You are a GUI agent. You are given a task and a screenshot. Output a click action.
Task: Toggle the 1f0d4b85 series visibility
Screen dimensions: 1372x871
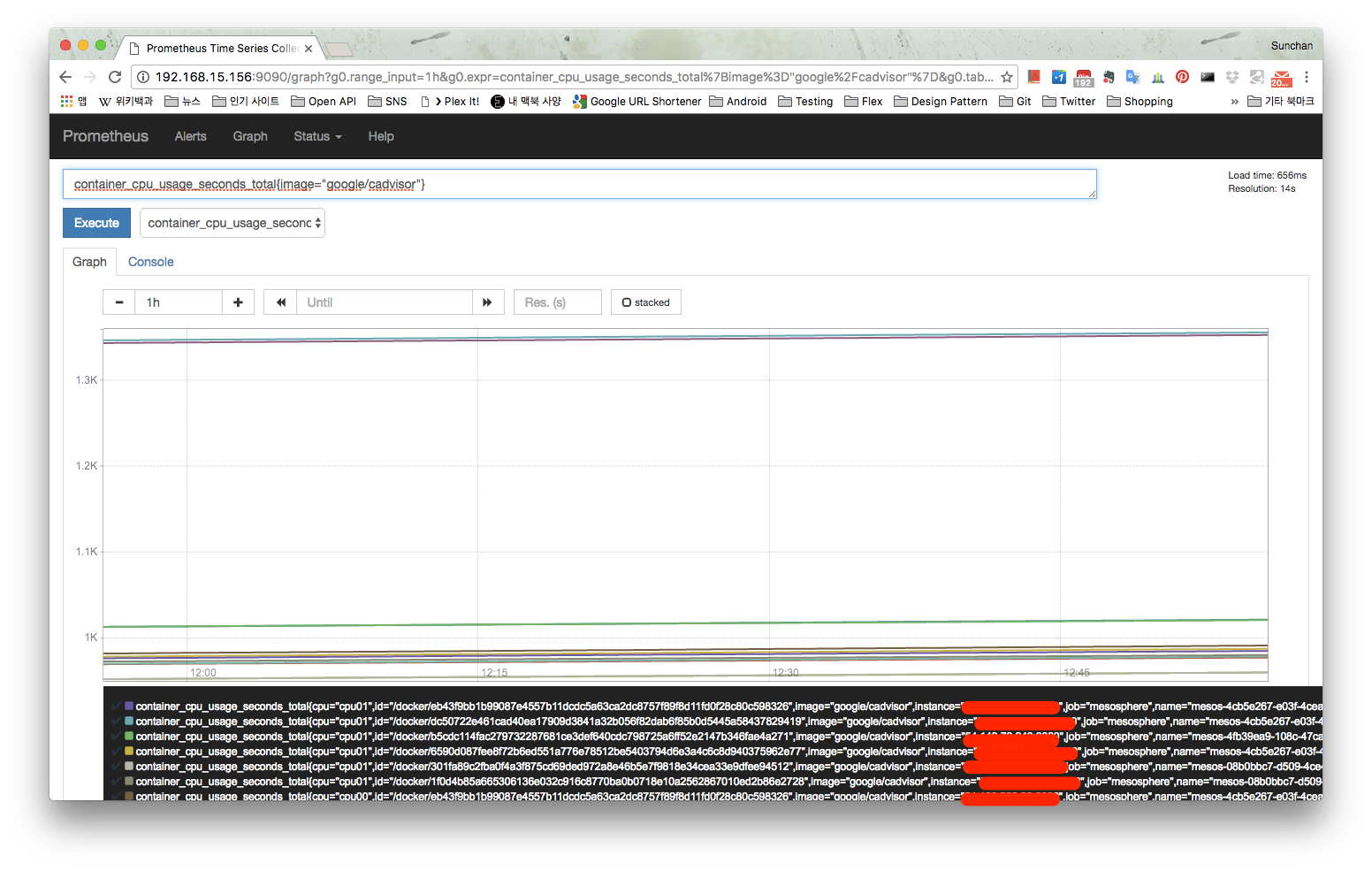pos(115,782)
